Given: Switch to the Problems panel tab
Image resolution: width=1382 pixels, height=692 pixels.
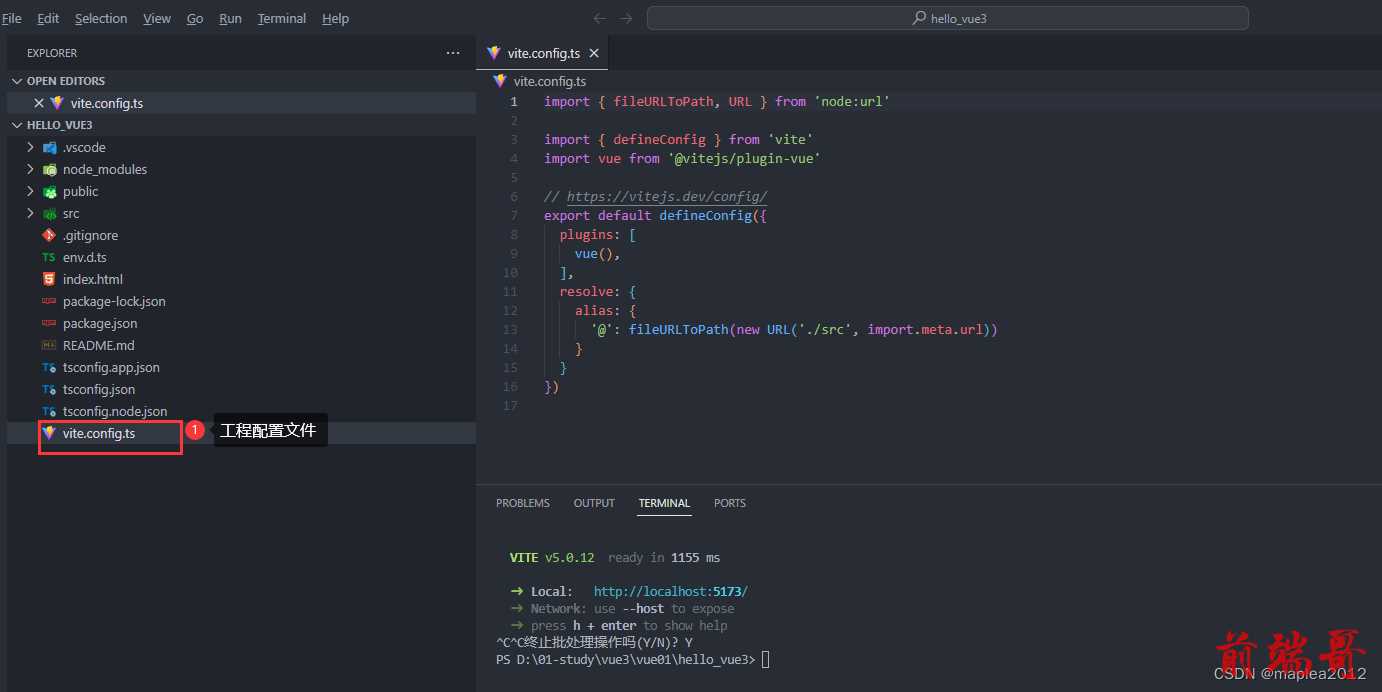Looking at the screenshot, I should click(523, 503).
